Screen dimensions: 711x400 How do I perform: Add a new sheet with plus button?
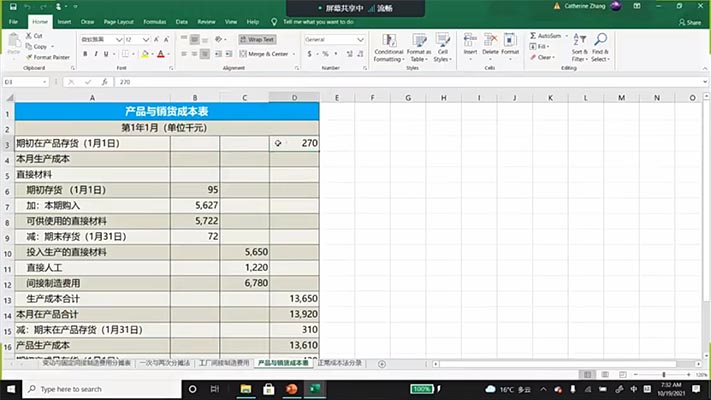pos(382,364)
